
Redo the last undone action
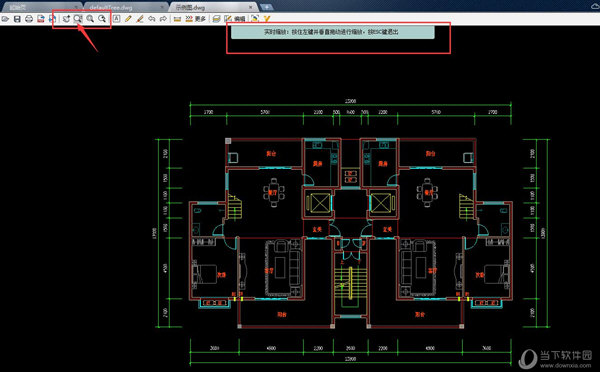163,19
